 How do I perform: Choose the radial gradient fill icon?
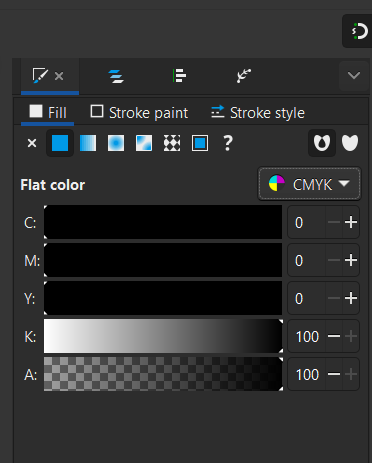[x=116, y=143]
